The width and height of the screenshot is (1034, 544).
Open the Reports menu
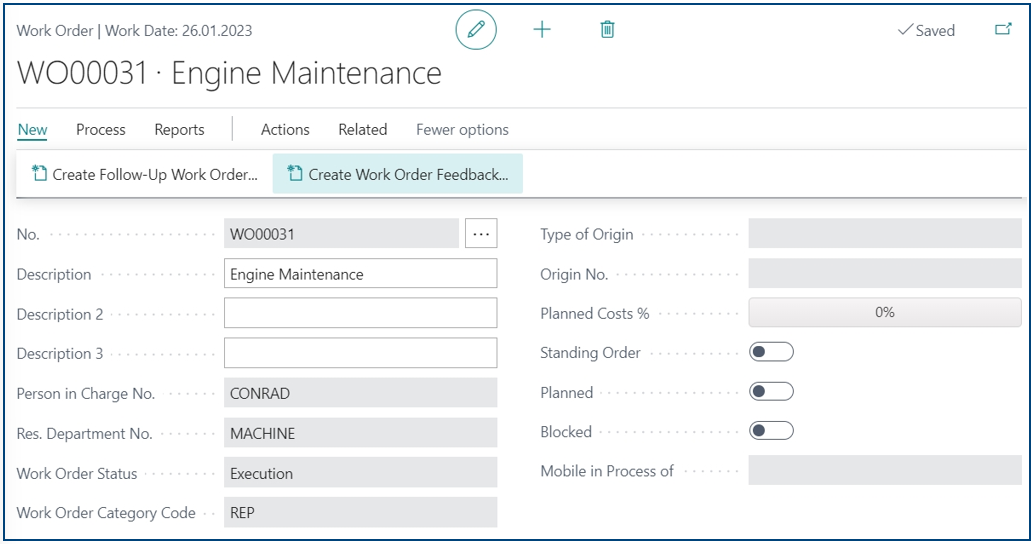click(x=179, y=129)
